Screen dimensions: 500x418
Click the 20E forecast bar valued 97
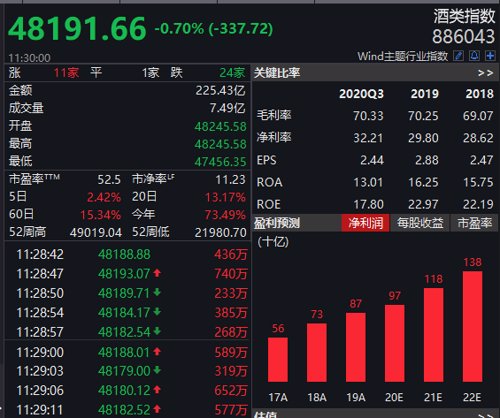tap(395, 343)
